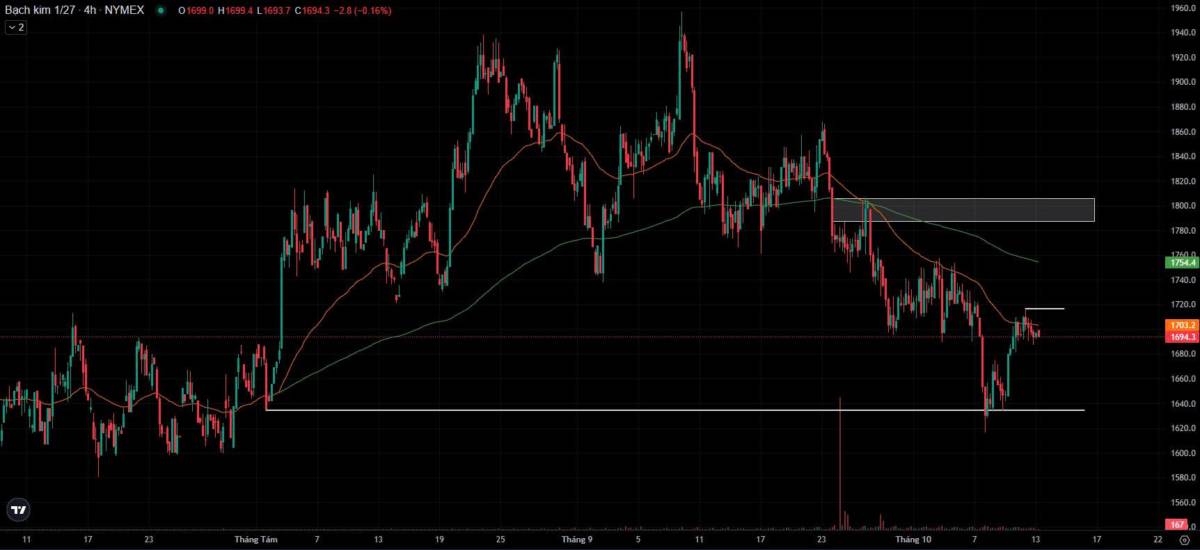Select the short white line near 1716
1200x550 pixels.
(1044, 309)
